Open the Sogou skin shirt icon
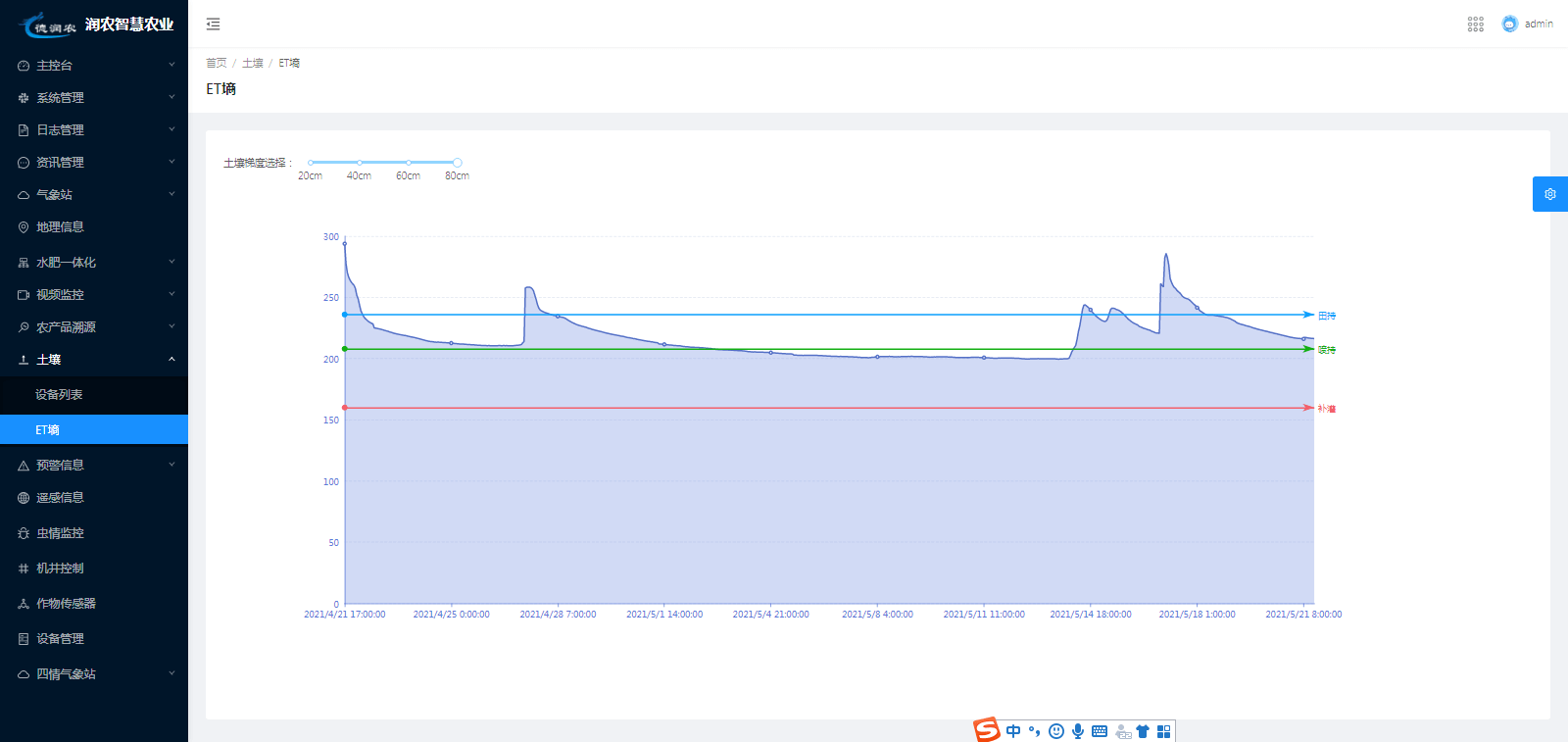The height and width of the screenshot is (742, 1568). pyautogui.click(x=1143, y=731)
